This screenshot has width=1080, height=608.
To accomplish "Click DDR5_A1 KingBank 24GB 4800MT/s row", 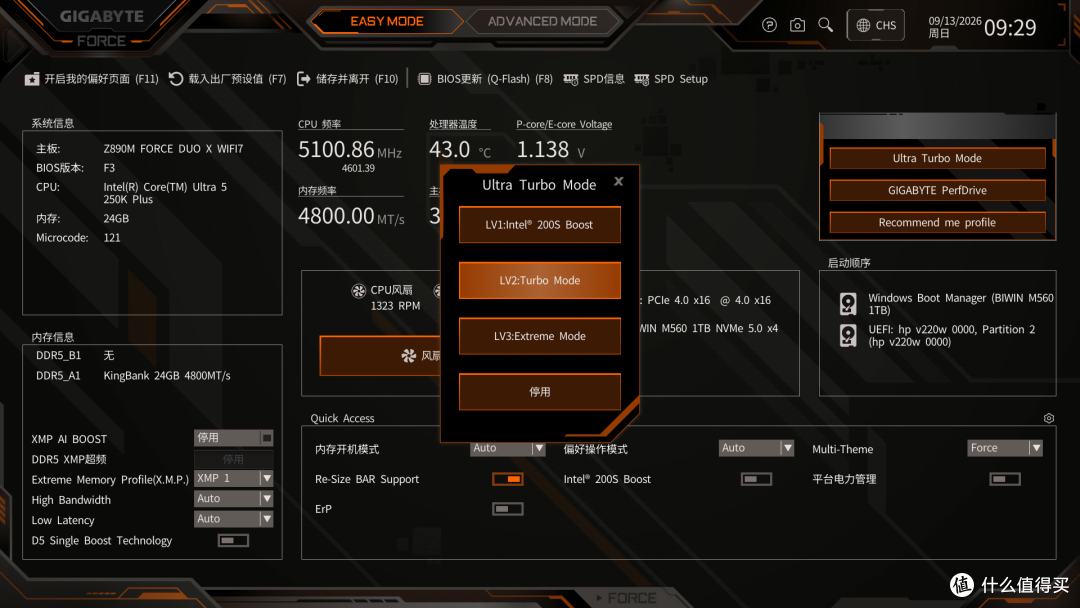I will (133, 376).
